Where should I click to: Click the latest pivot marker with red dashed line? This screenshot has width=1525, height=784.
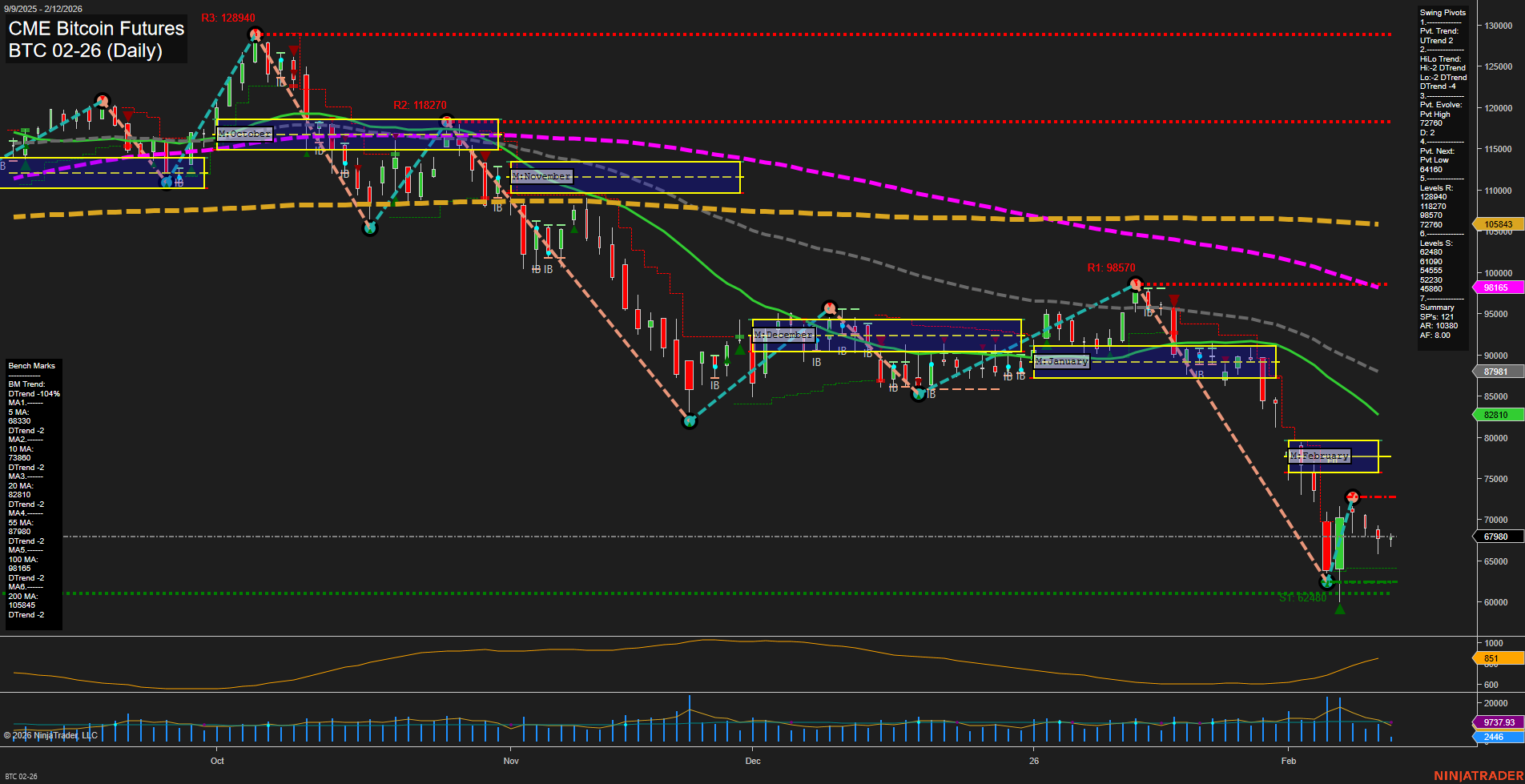click(x=1352, y=496)
